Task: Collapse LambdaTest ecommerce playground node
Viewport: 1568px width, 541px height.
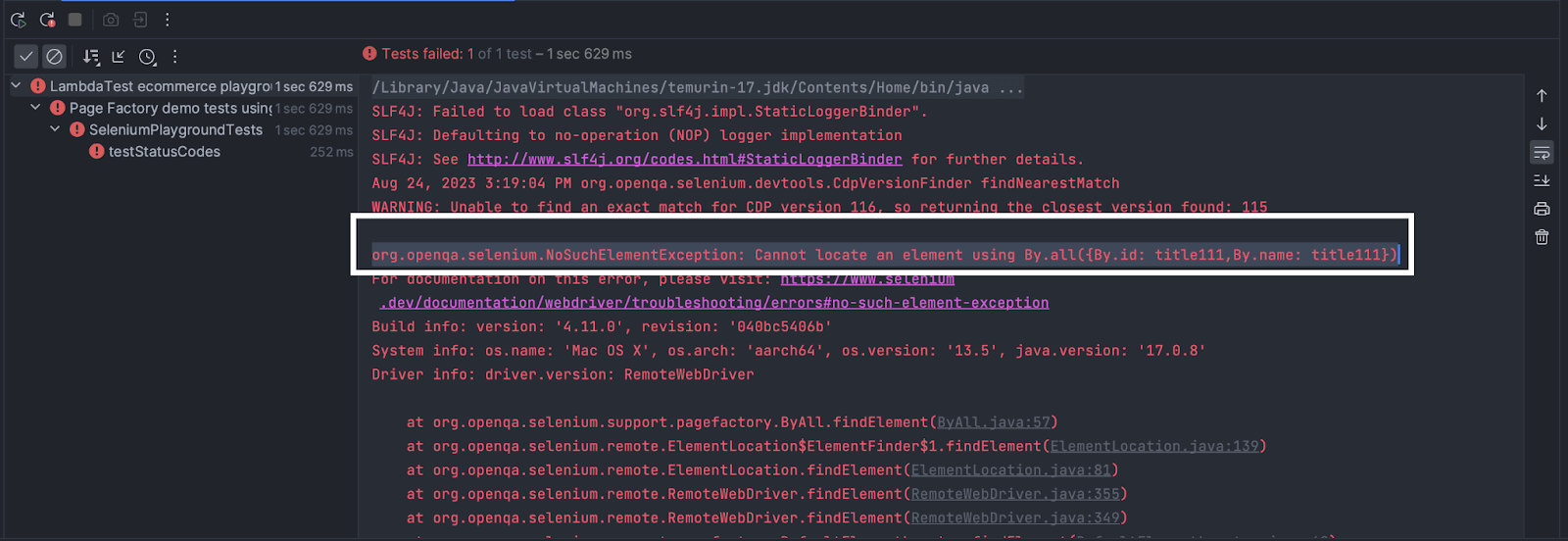Action: (x=16, y=86)
